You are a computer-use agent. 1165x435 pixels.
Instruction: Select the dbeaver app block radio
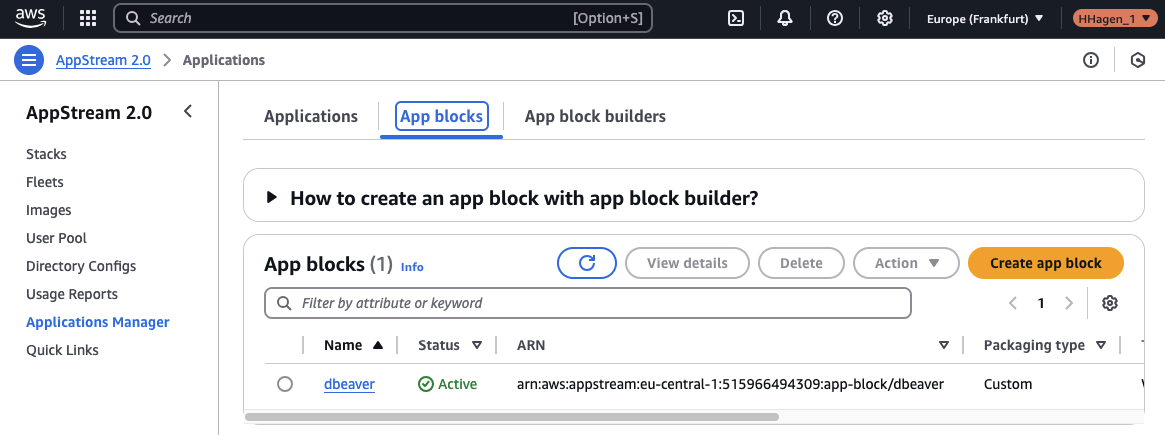[x=285, y=384]
